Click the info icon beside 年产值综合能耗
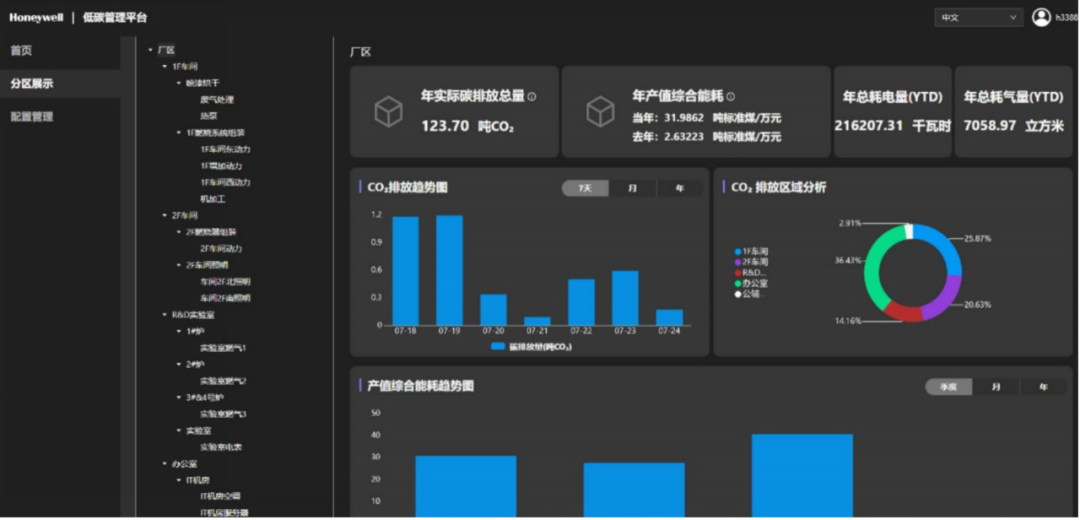Image resolution: width=1080 pixels, height=520 pixels. click(x=731, y=97)
